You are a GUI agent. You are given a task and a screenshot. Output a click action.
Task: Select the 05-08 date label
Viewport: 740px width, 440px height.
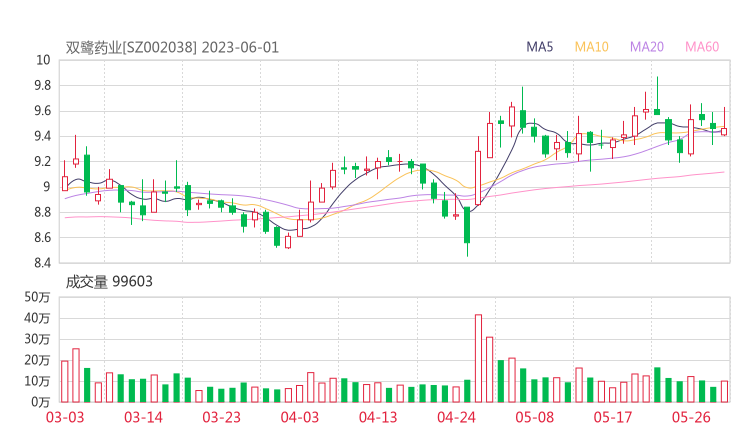click(x=534, y=417)
